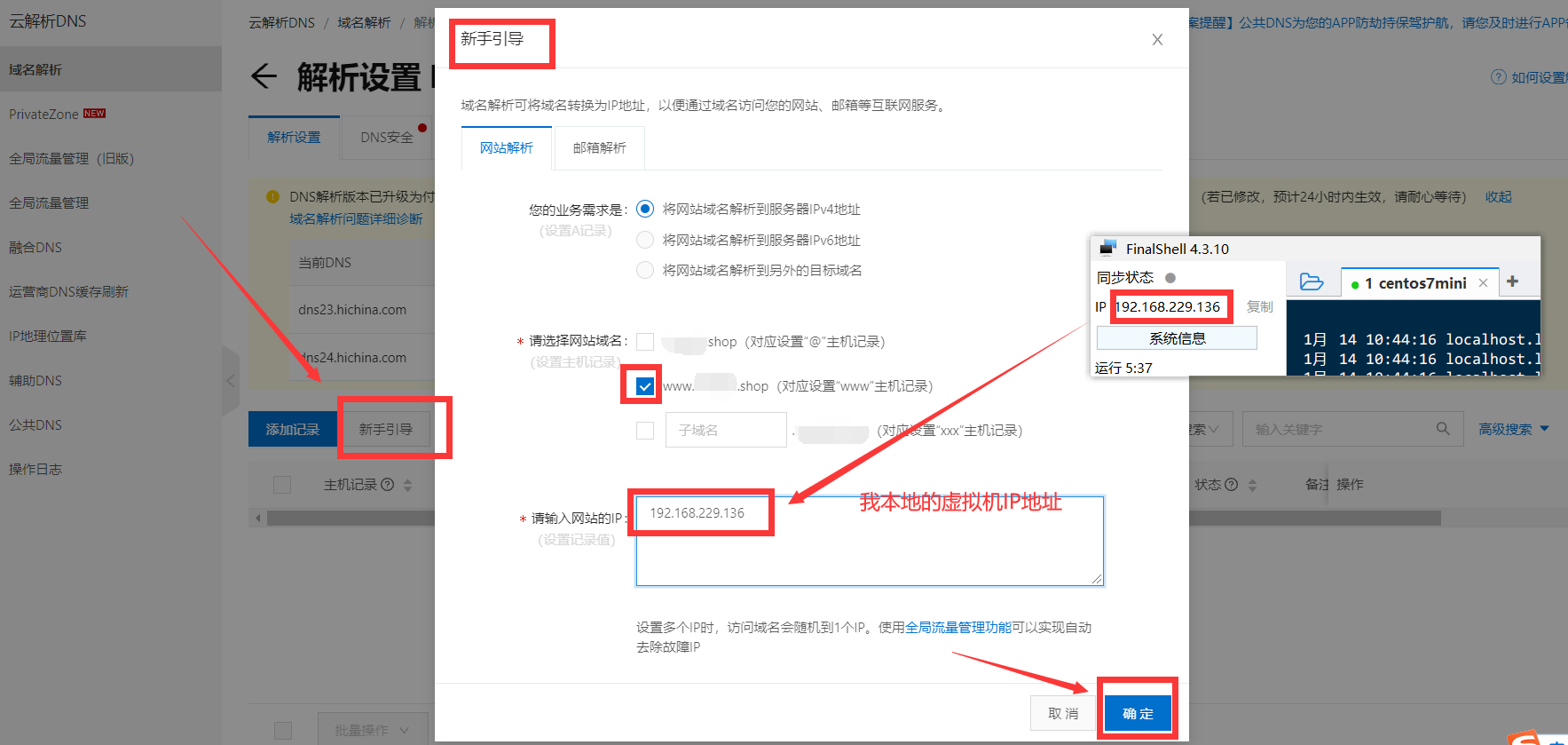The image size is (1568, 745).
Task: Uncheck the www host record checkbox
Action: click(645, 386)
